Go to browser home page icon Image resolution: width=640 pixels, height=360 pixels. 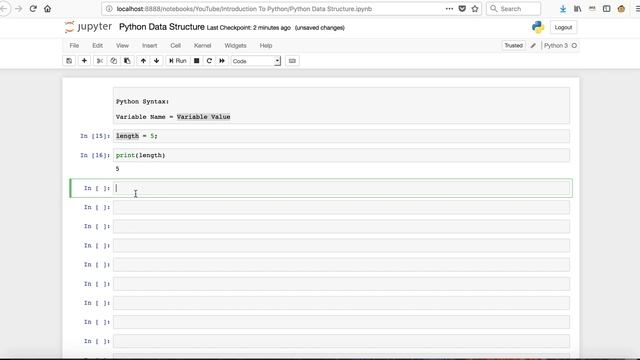tap(47, 9)
